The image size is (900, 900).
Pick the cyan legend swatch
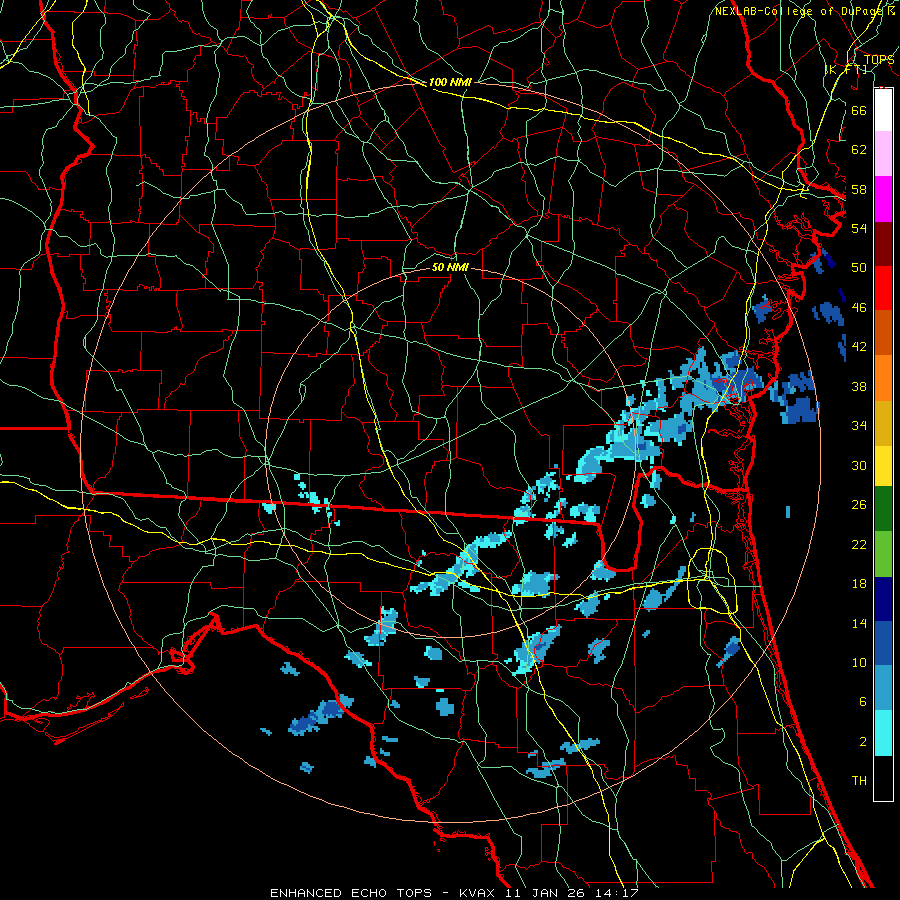[x=883, y=733]
